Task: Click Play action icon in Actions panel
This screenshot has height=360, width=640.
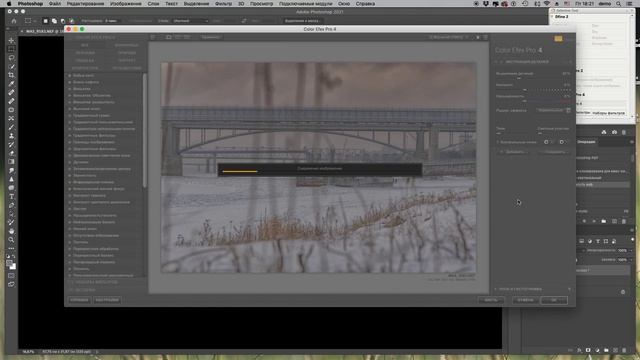Action: tap(594, 221)
